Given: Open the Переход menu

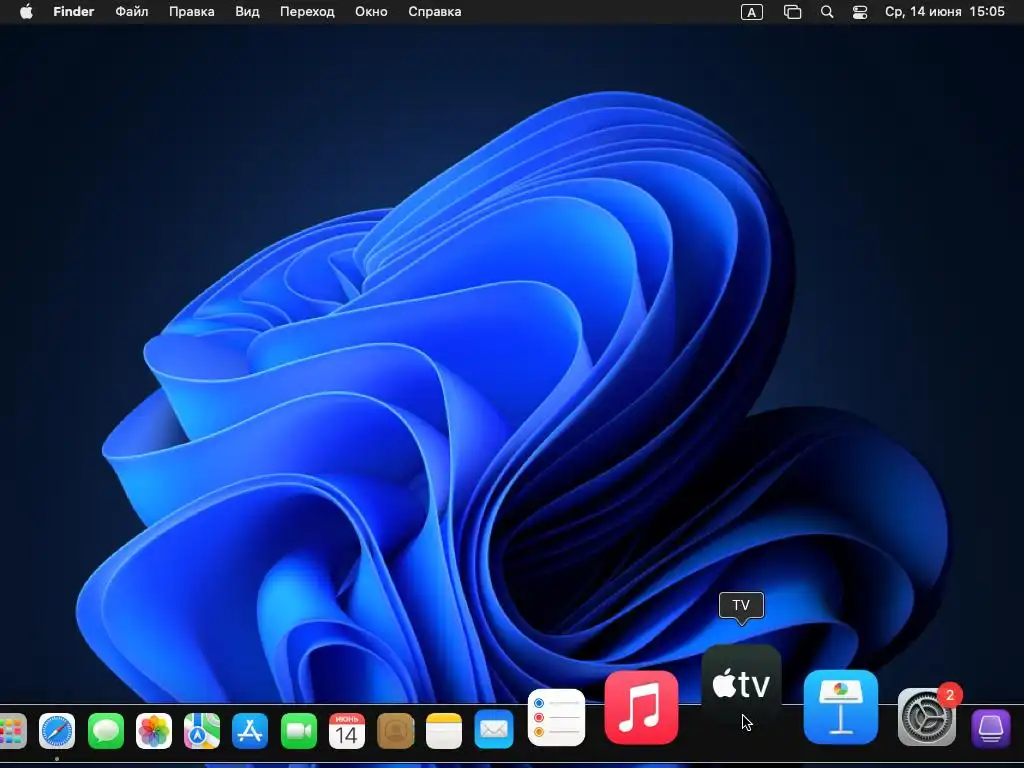Looking at the screenshot, I should [x=307, y=12].
